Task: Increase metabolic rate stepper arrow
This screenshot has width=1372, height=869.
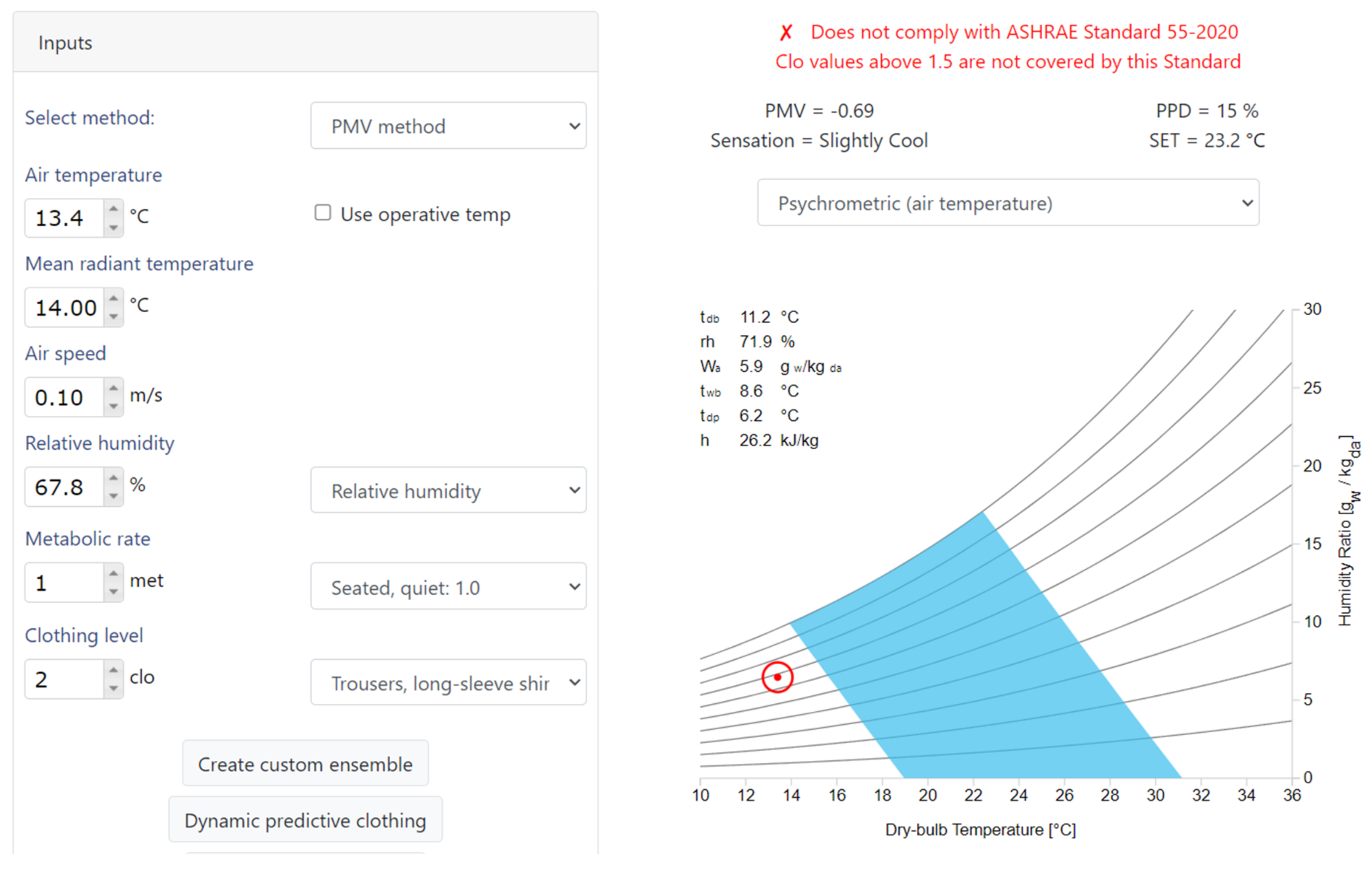Action: [x=113, y=573]
